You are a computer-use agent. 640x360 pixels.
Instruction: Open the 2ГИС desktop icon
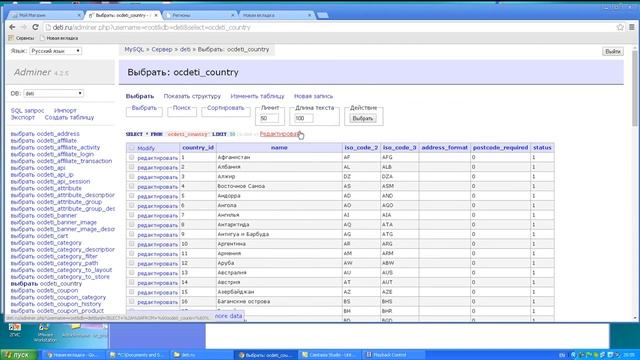[x=15, y=330]
